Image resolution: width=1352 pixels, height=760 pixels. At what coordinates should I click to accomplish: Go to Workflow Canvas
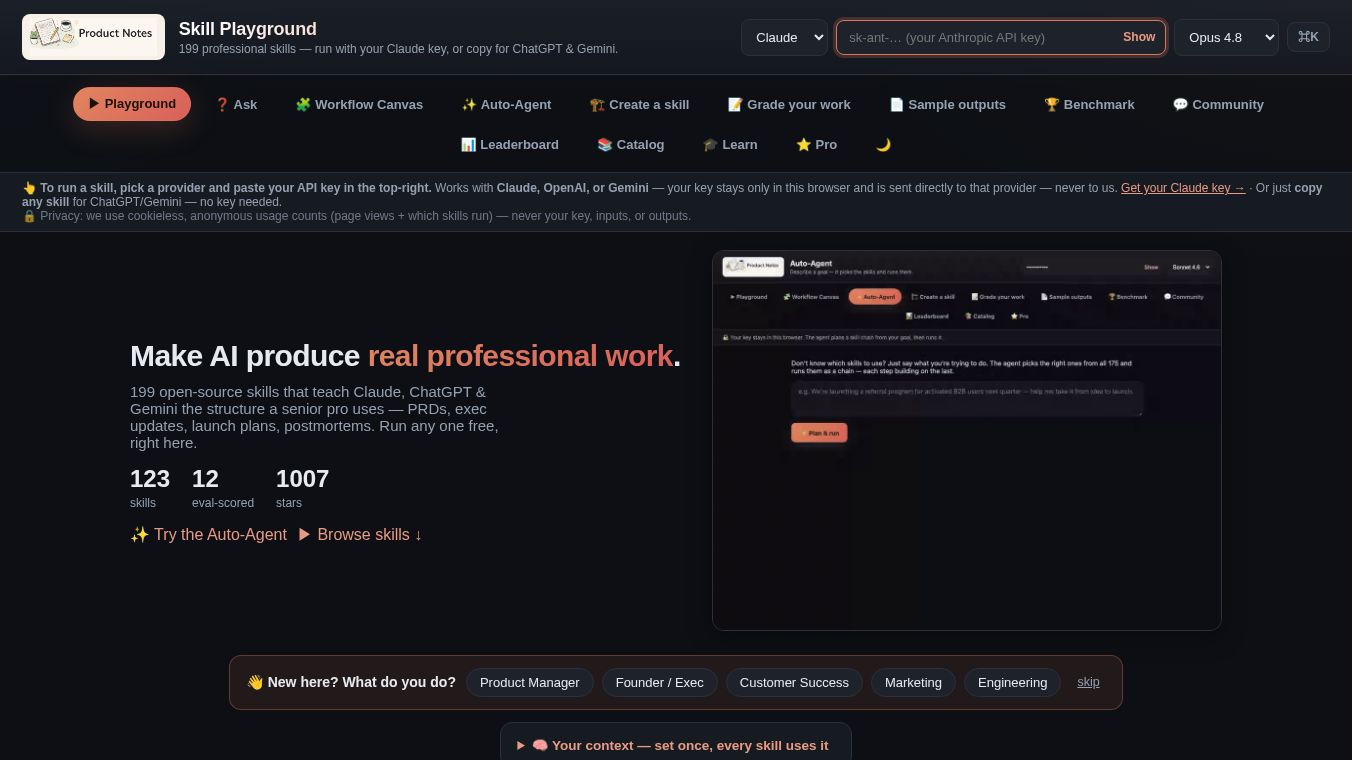coord(359,104)
